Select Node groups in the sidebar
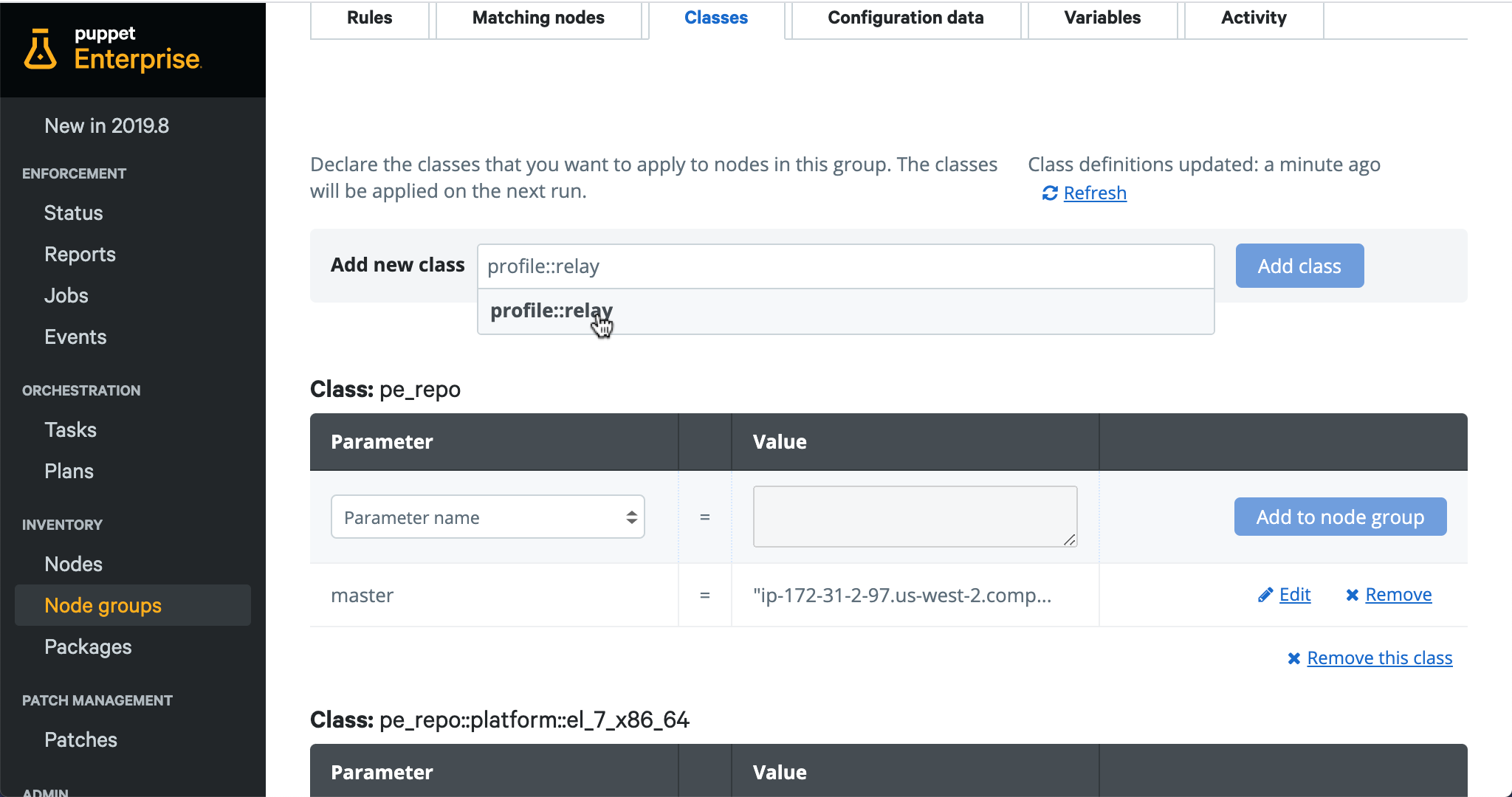This screenshot has height=797, width=1512. coord(133,605)
